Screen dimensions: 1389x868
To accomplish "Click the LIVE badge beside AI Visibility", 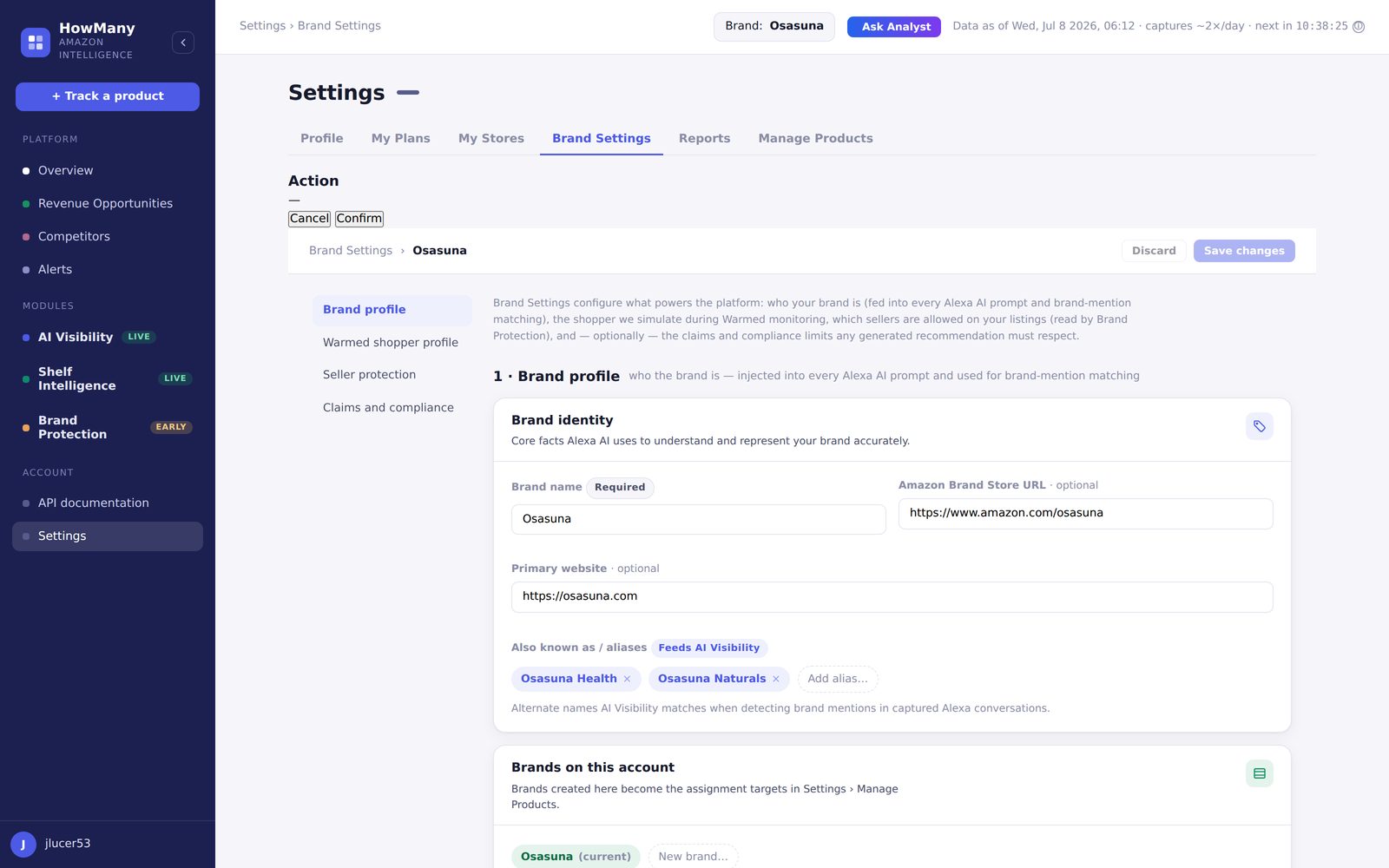I will (x=139, y=337).
